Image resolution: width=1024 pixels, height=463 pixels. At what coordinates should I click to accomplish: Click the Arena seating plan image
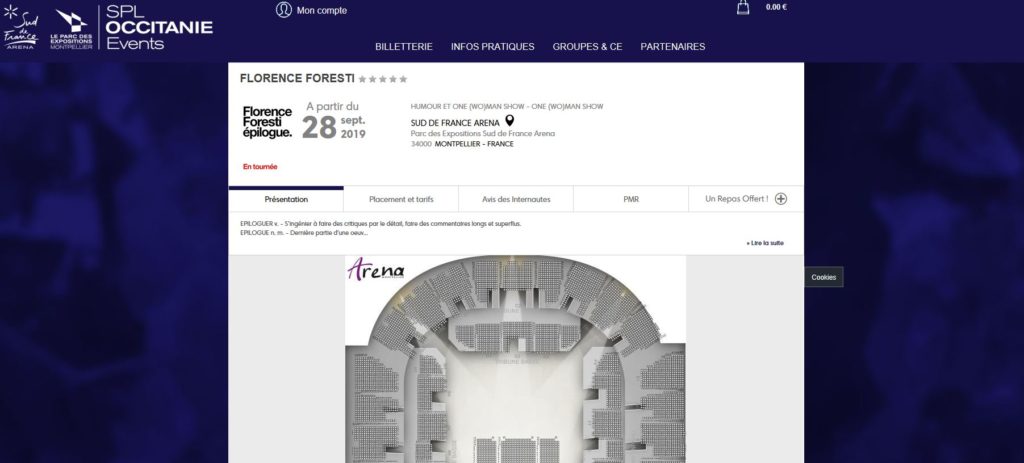[515, 359]
